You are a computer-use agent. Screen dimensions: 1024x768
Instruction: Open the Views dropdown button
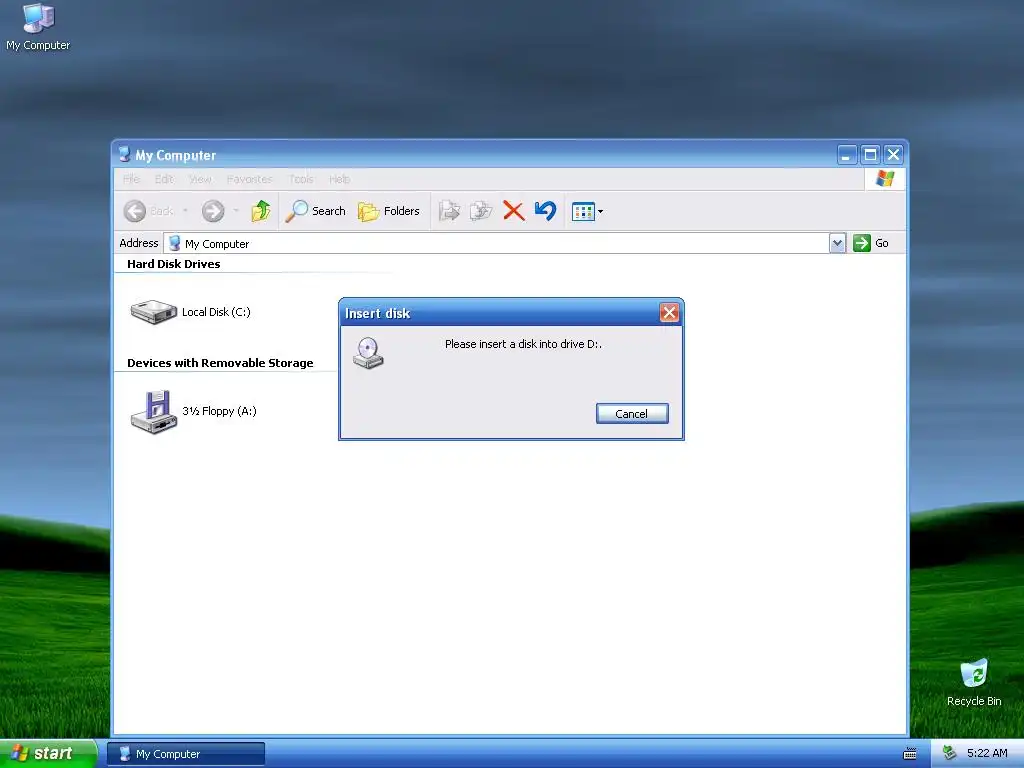click(587, 212)
